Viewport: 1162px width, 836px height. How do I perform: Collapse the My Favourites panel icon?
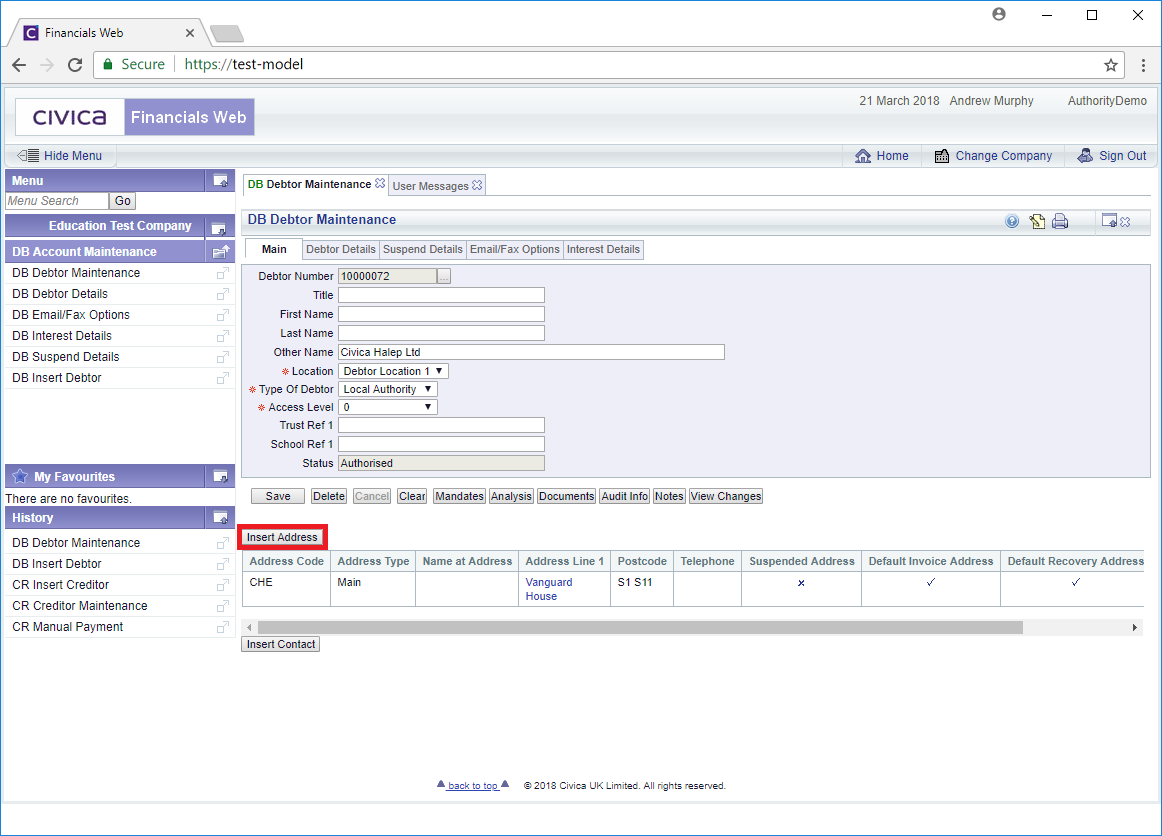tap(221, 476)
